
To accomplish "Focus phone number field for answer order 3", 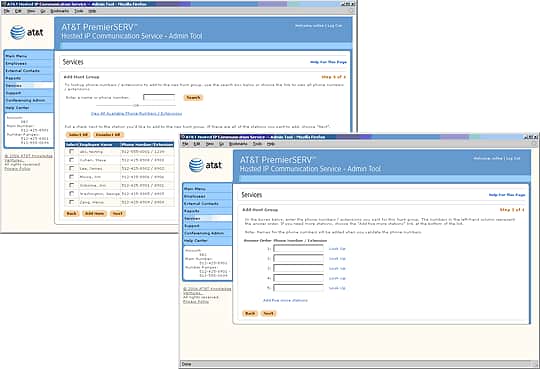I will (x=299, y=268).
